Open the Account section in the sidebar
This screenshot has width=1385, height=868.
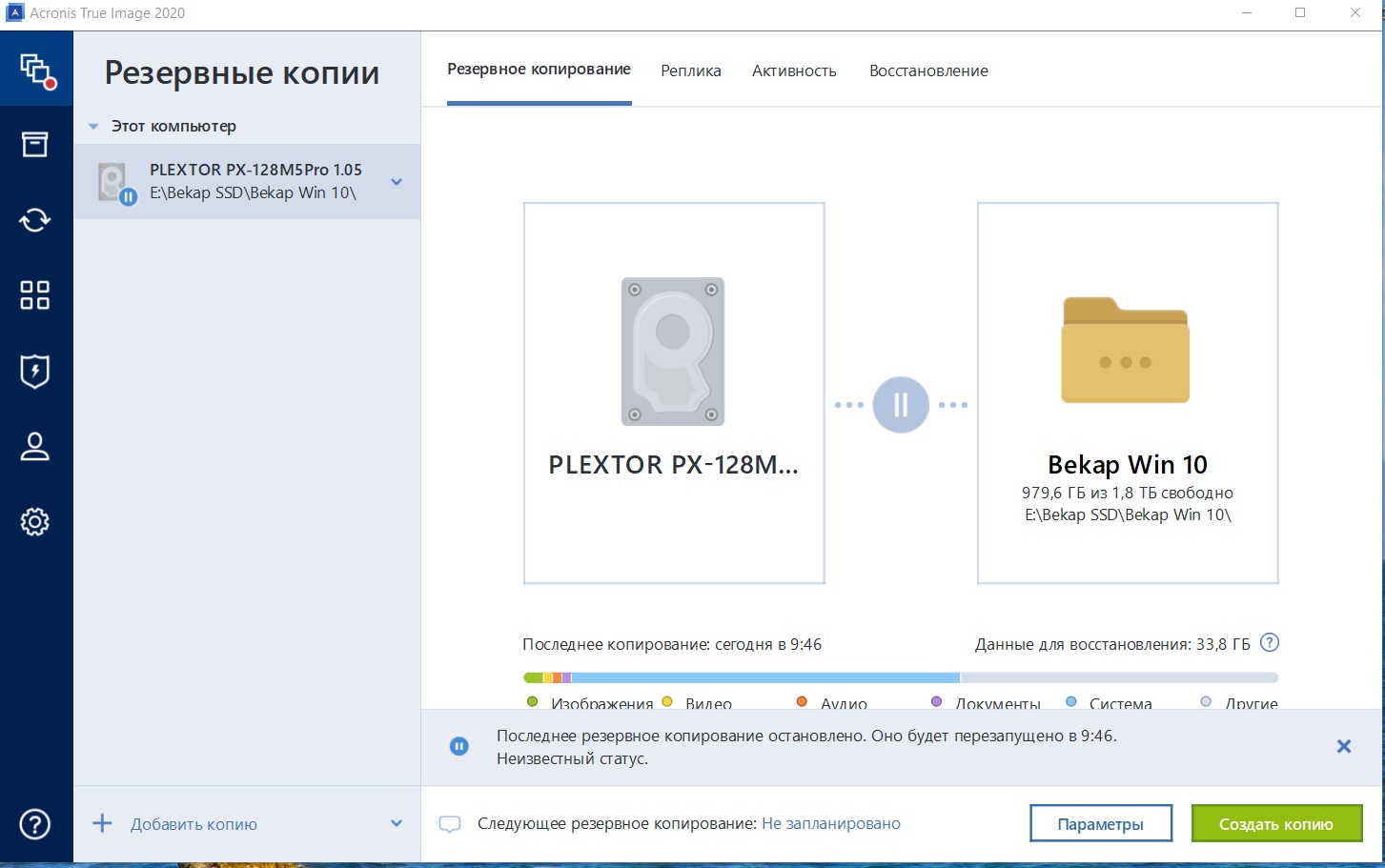(35, 447)
